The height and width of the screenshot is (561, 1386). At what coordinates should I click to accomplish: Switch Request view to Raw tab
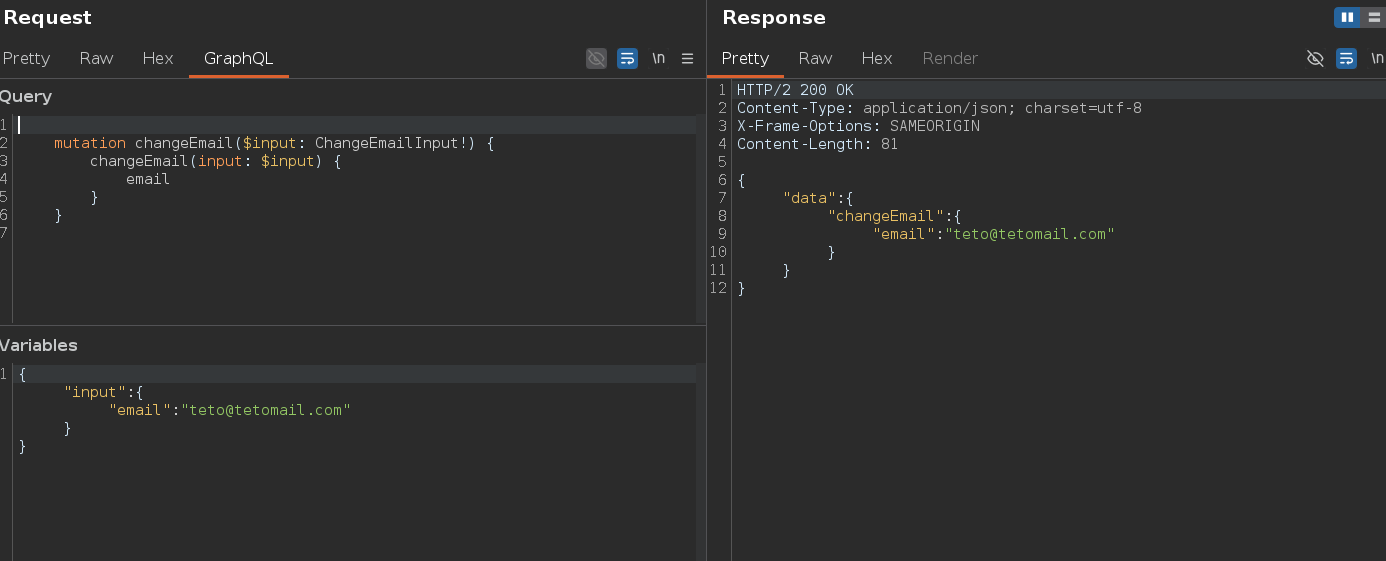[x=96, y=58]
